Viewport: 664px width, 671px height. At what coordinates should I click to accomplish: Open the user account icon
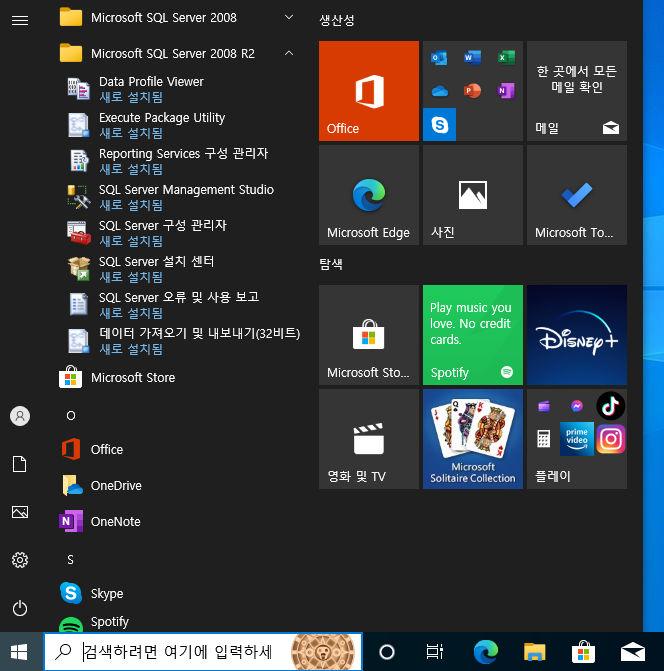(20, 416)
